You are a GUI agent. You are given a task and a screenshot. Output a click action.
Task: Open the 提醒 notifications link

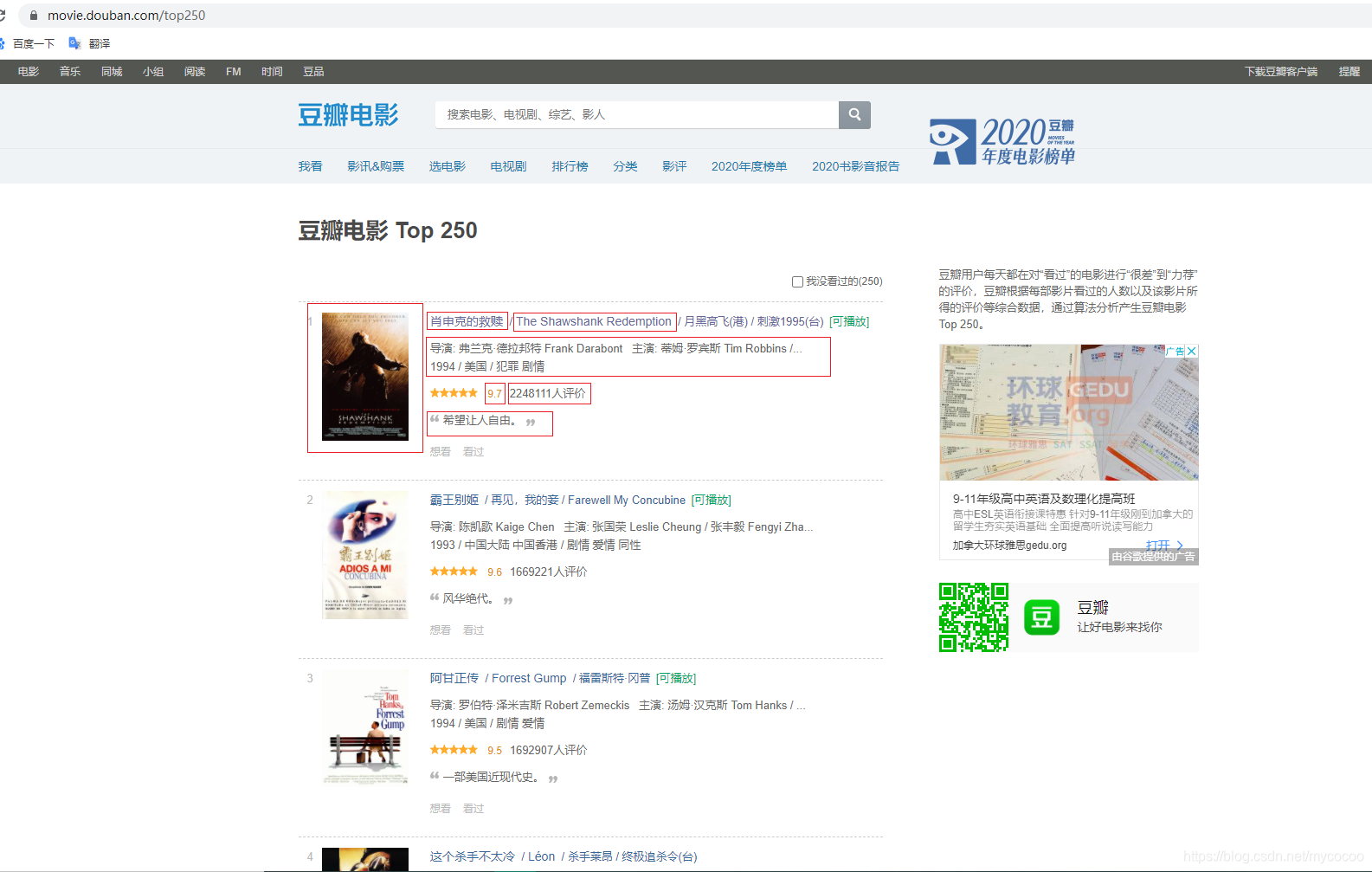tap(1349, 72)
